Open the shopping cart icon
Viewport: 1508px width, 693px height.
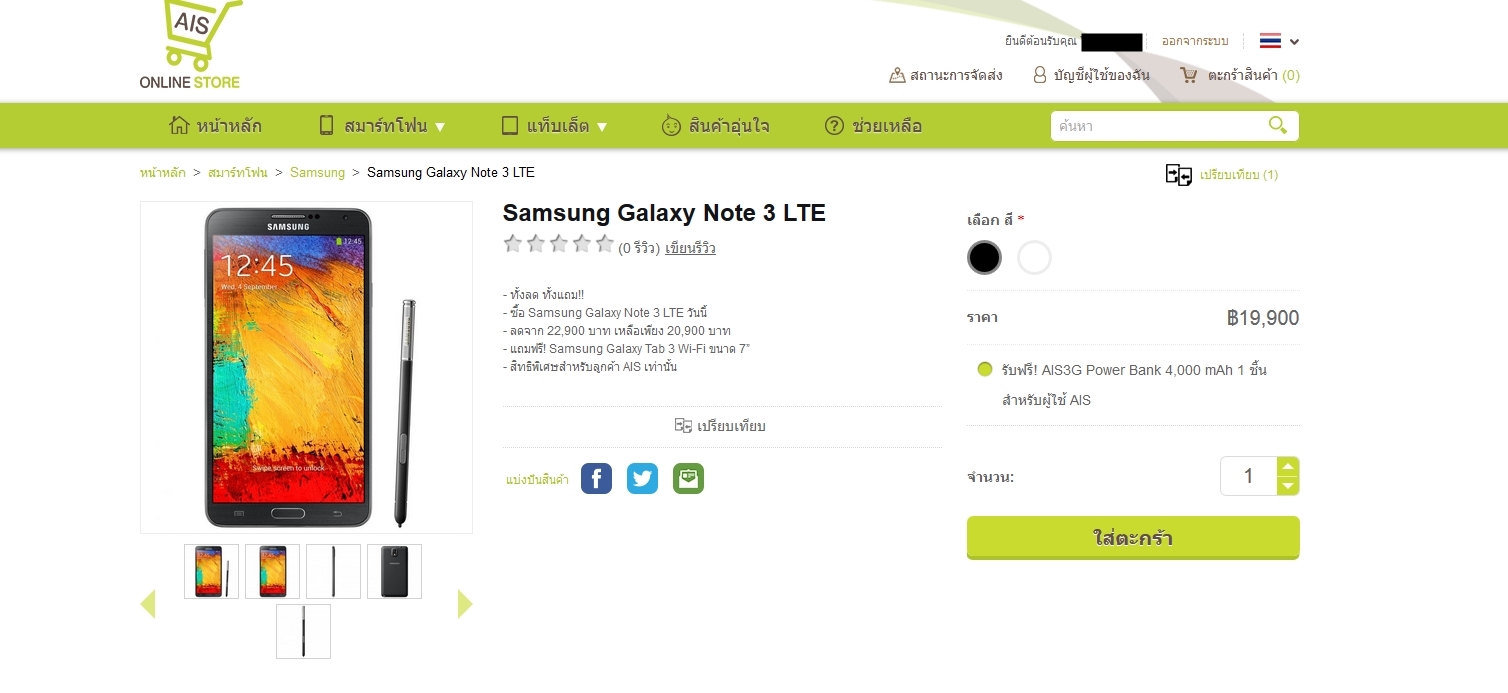(x=1188, y=75)
